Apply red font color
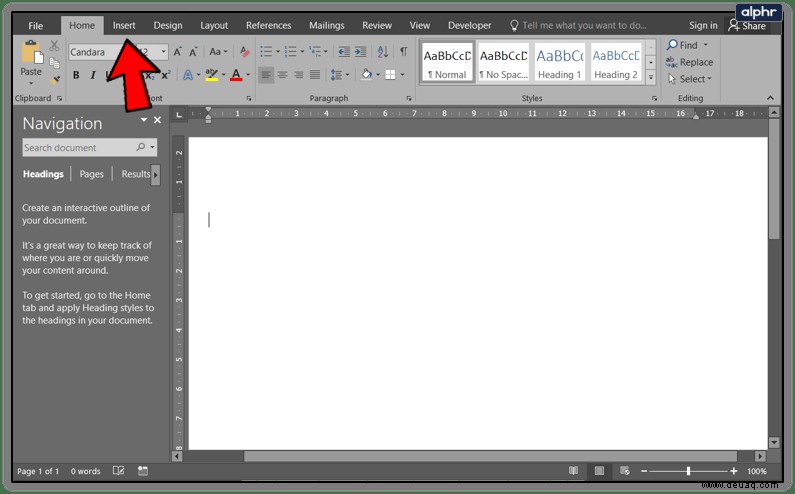 [x=236, y=75]
